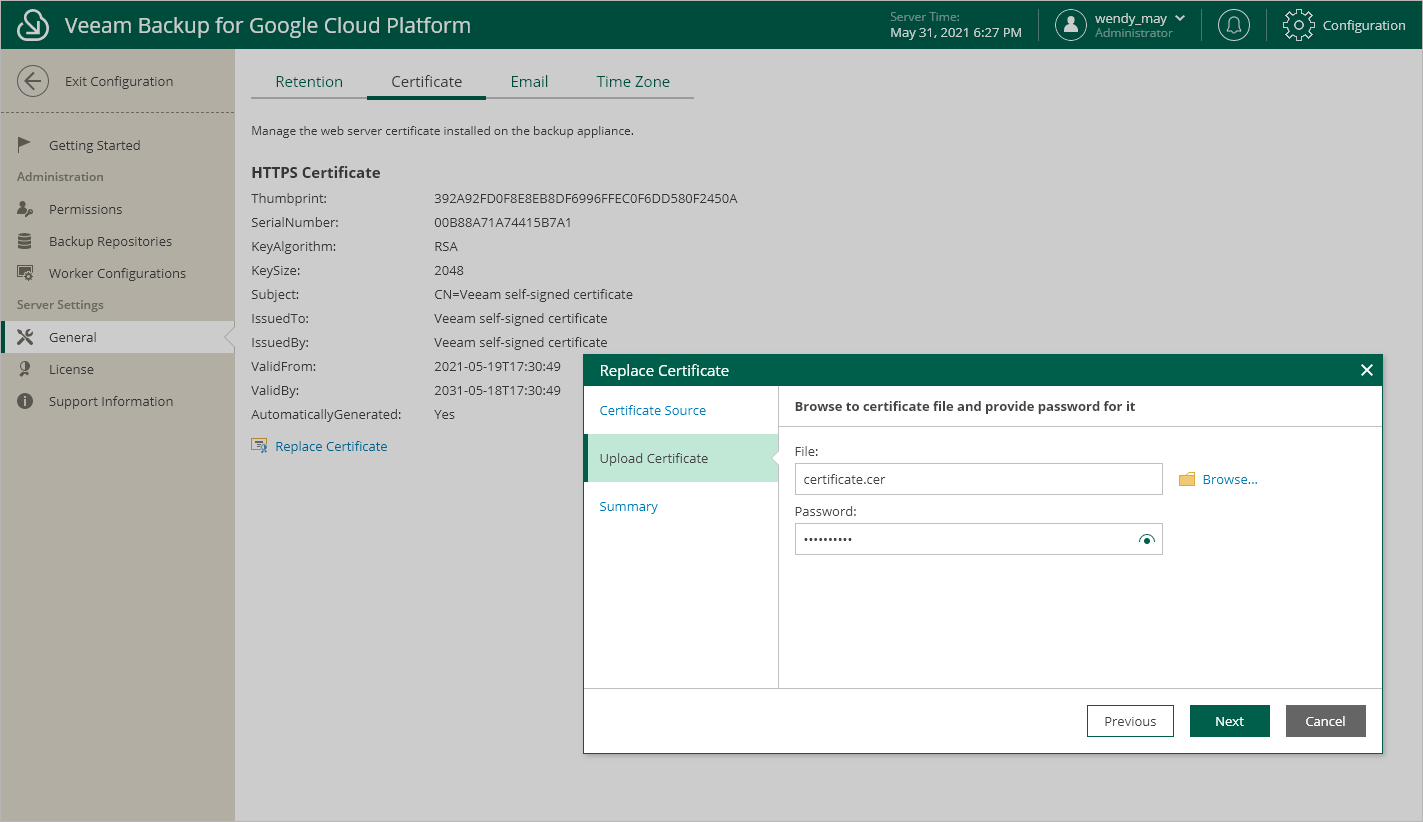
Task: Click the Previous button
Action: point(1130,721)
